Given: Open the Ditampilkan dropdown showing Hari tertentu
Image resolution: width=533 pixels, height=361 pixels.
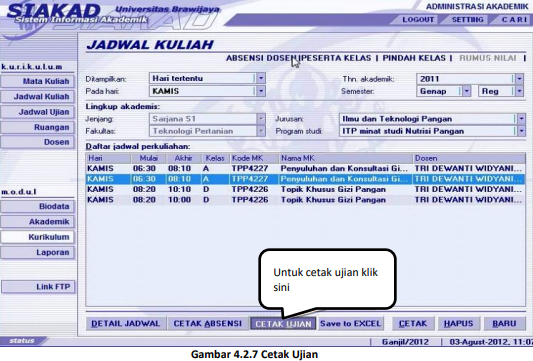Looking at the screenshot, I should [261, 79].
